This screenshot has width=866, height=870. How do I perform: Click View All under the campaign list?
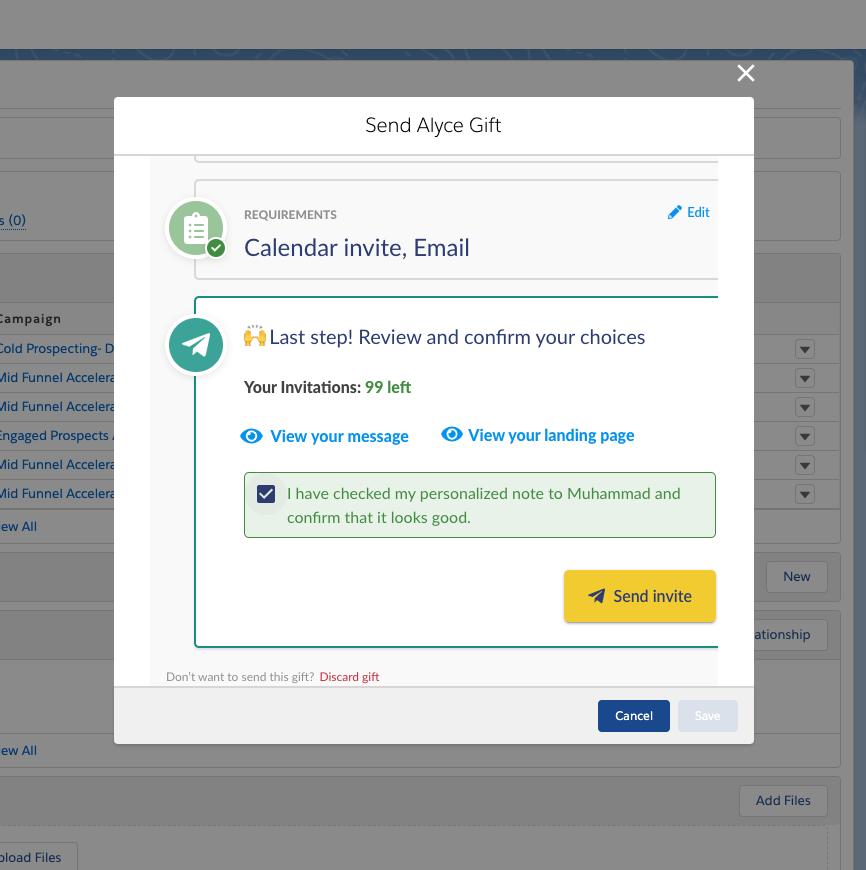tap(18, 527)
